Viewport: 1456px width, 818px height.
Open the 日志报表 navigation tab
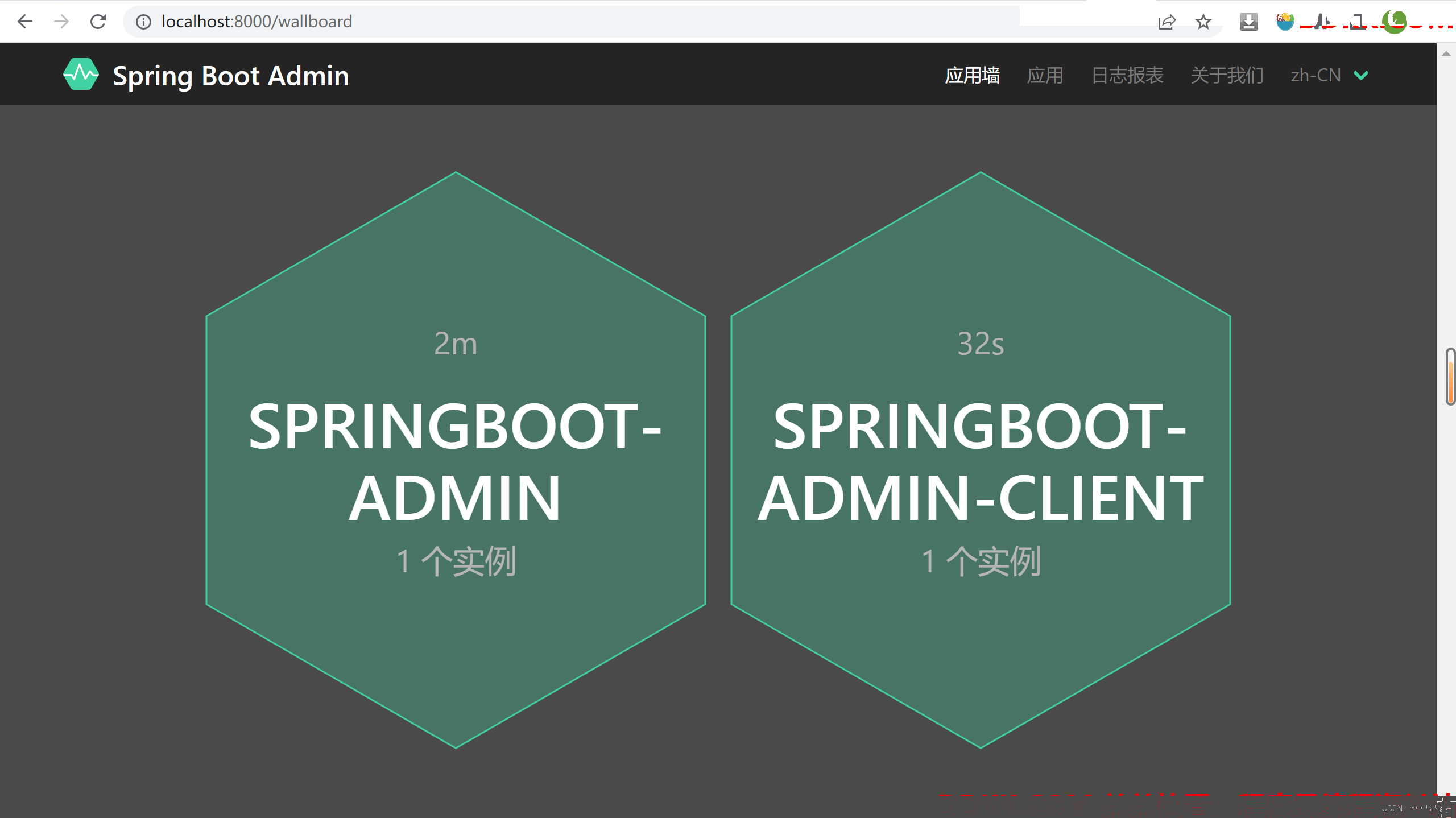[1127, 75]
